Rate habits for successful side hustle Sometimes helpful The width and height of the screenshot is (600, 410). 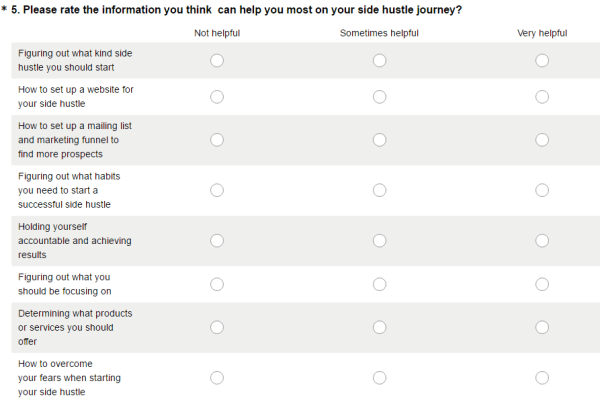[x=380, y=190]
